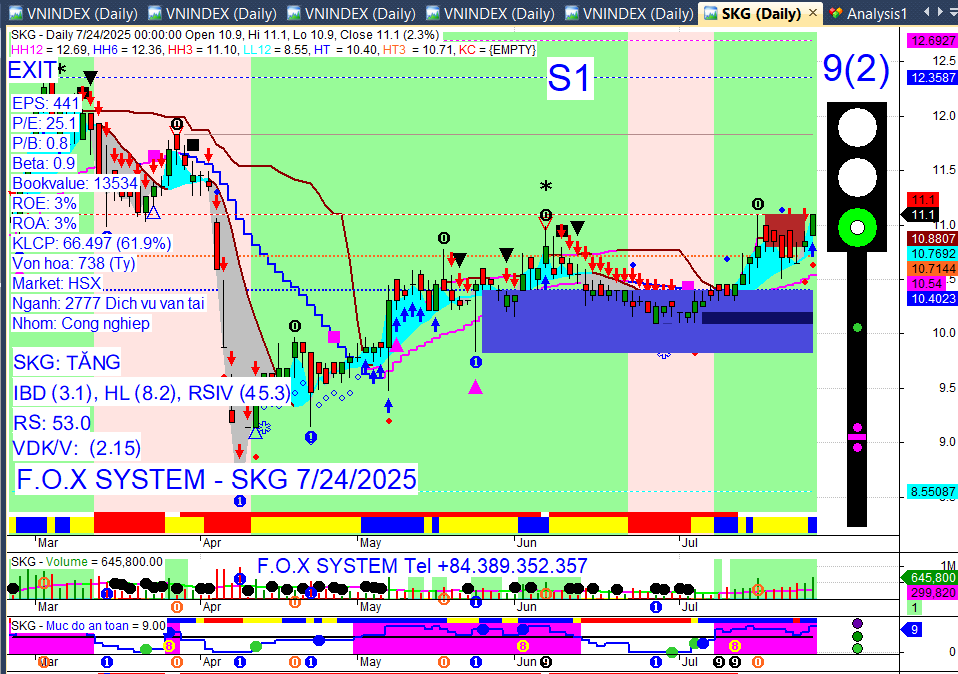The width and height of the screenshot is (958, 674).
Task: Click the large 9(2) score label
Action: [856, 68]
